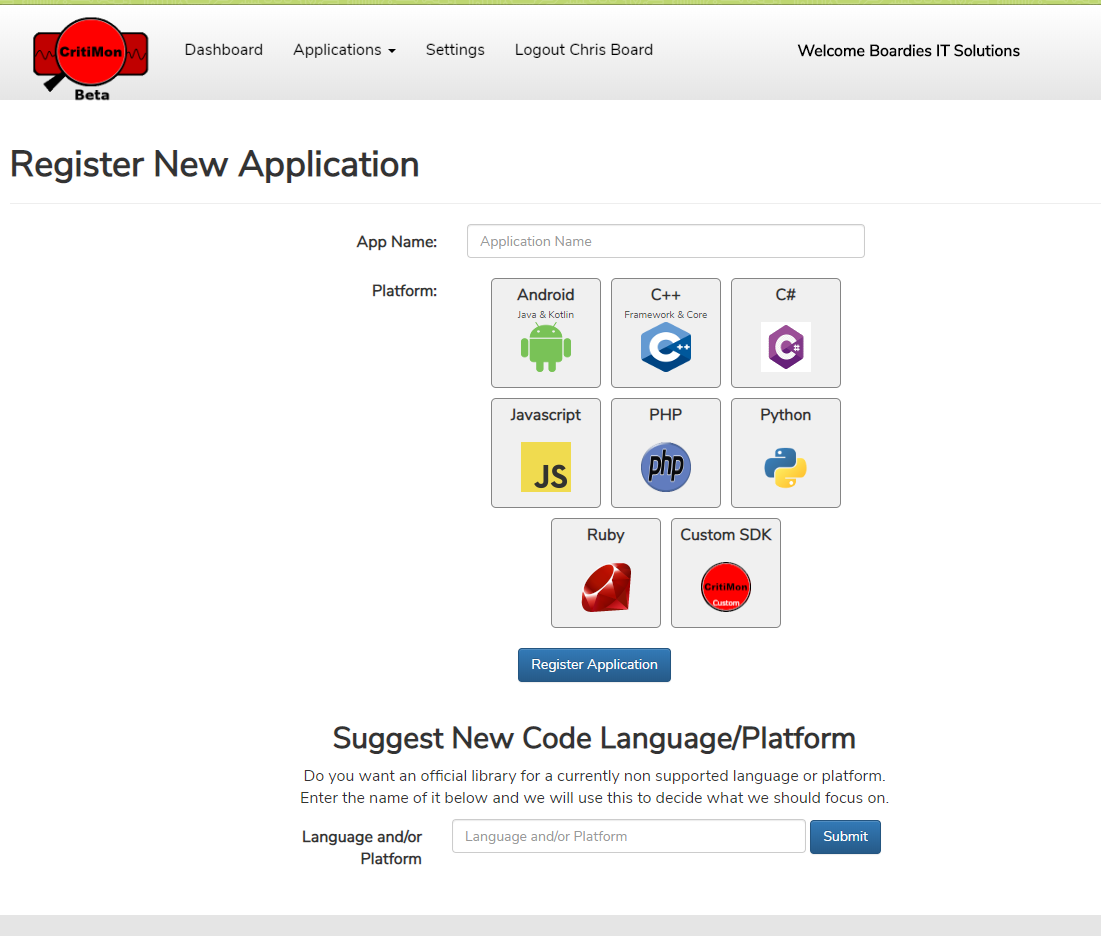Go to Settings in the navbar

[455, 50]
